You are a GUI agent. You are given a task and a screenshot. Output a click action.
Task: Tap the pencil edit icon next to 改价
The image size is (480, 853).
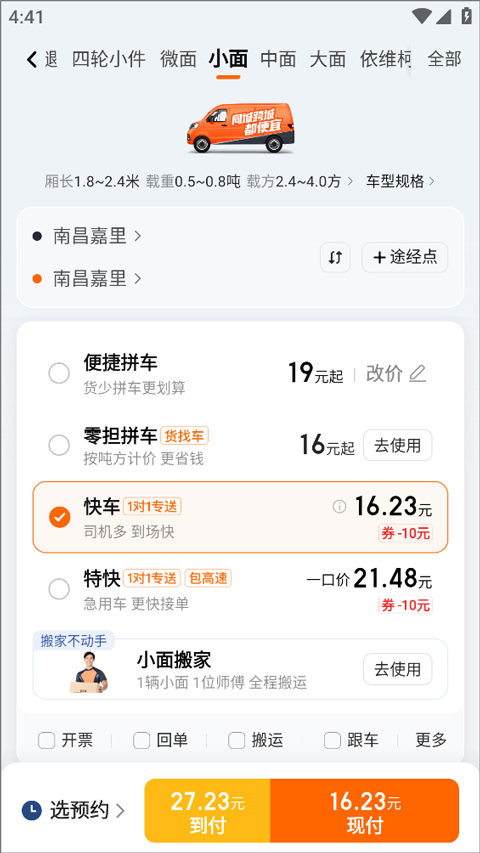click(x=417, y=373)
